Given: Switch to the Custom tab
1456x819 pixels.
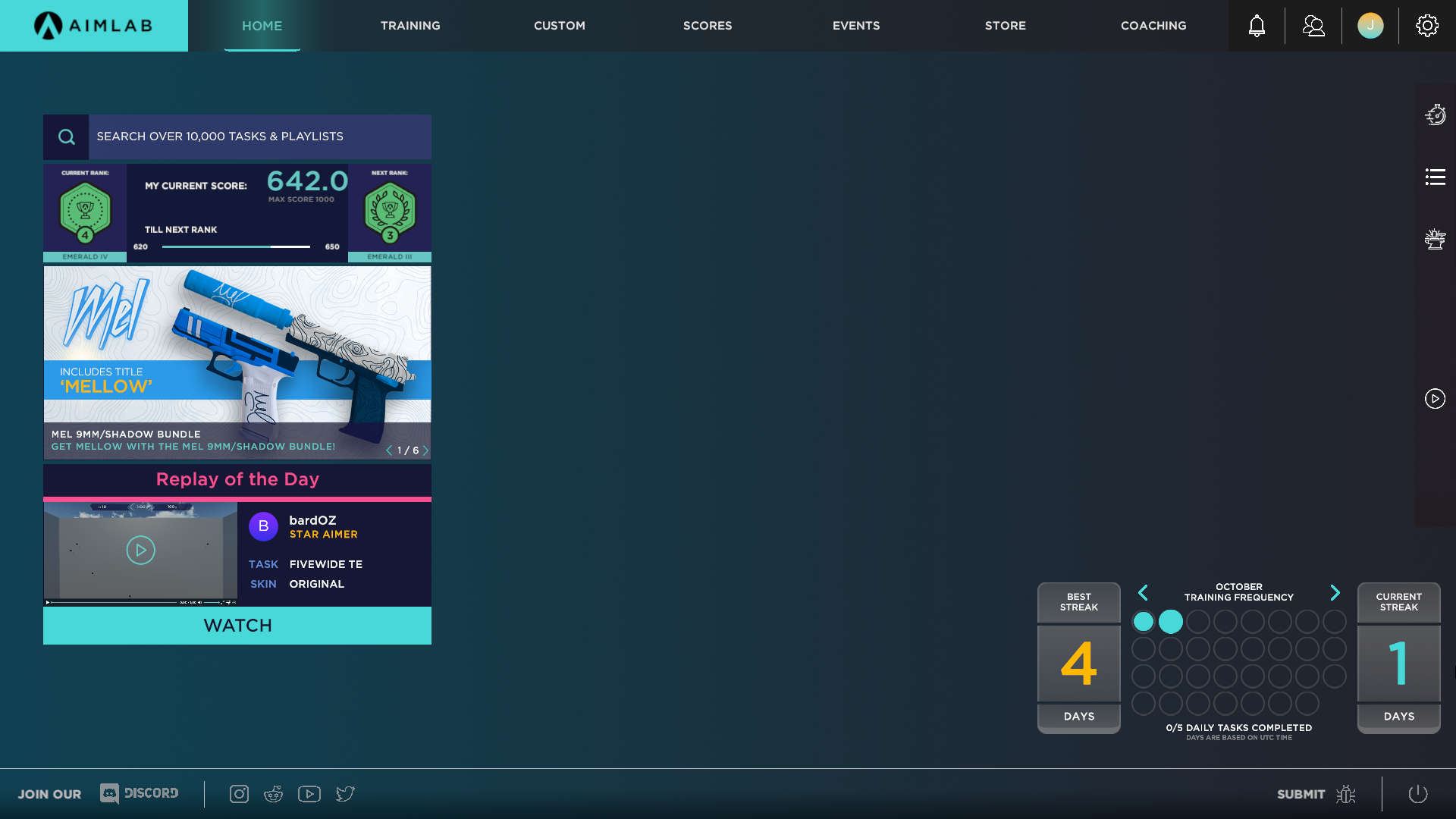Looking at the screenshot, I should 560,26.
